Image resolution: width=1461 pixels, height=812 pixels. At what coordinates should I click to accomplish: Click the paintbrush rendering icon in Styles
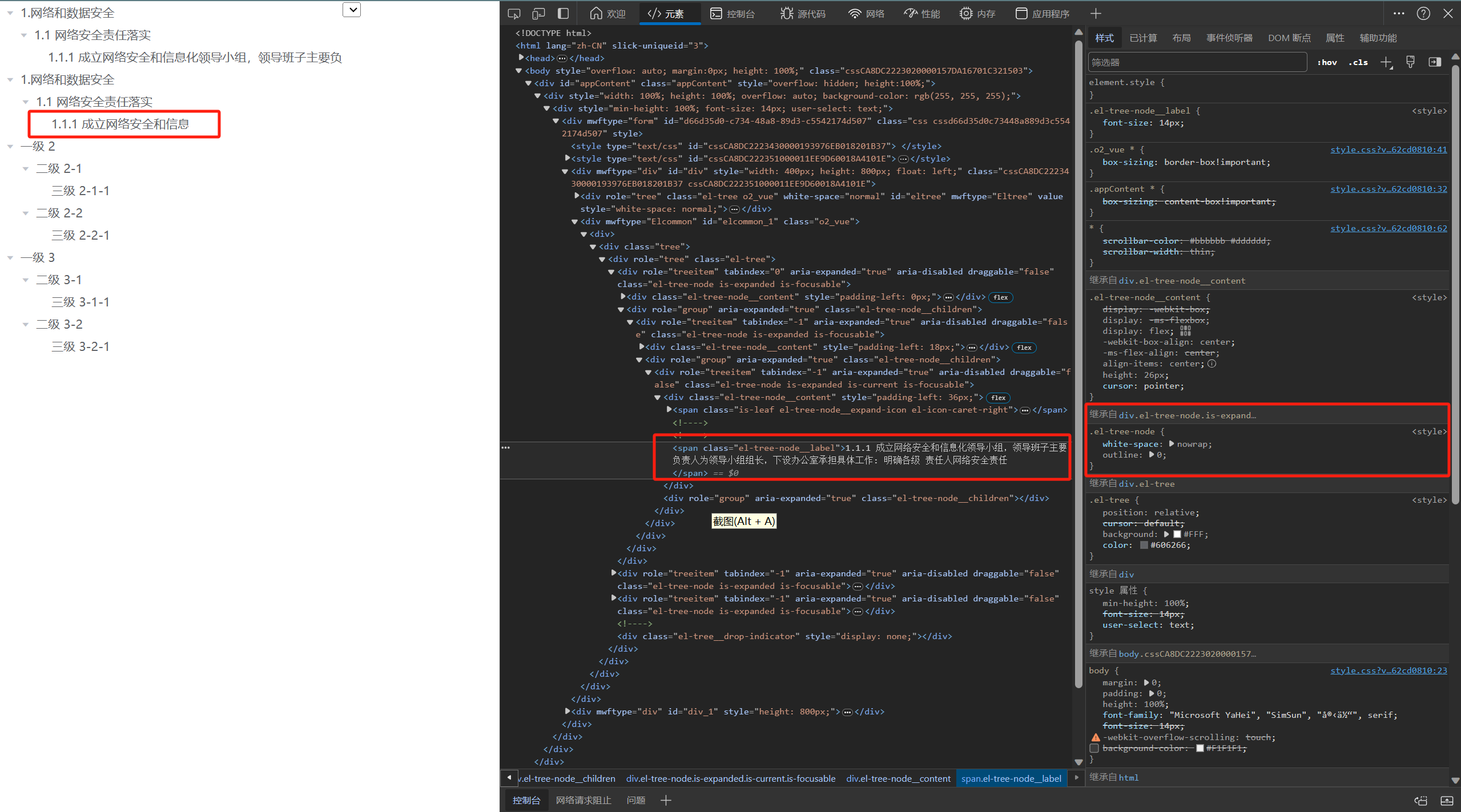tap(1410, 62)
